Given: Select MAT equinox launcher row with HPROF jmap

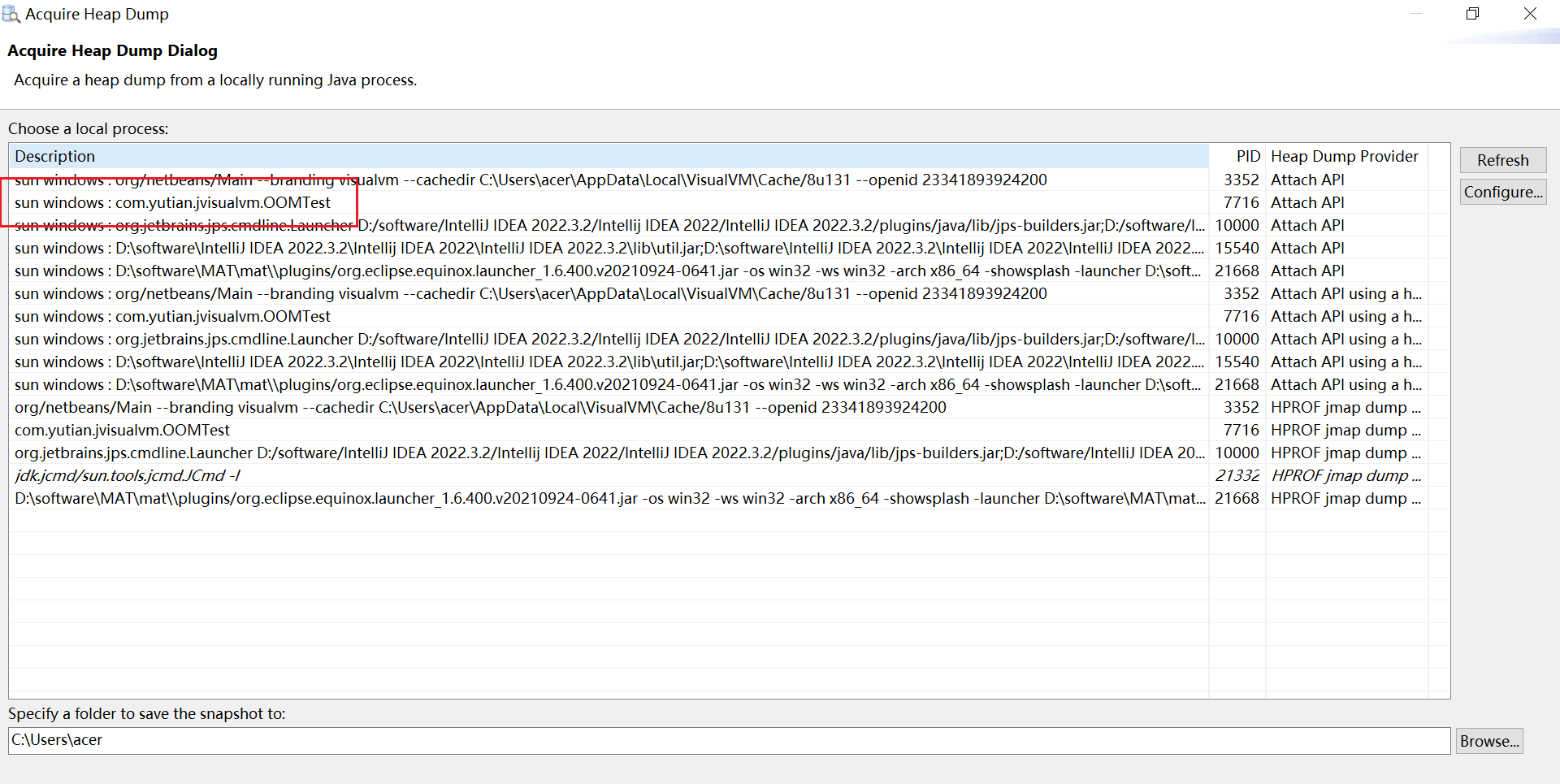Looking at the screenshot, I should point(609,498).
